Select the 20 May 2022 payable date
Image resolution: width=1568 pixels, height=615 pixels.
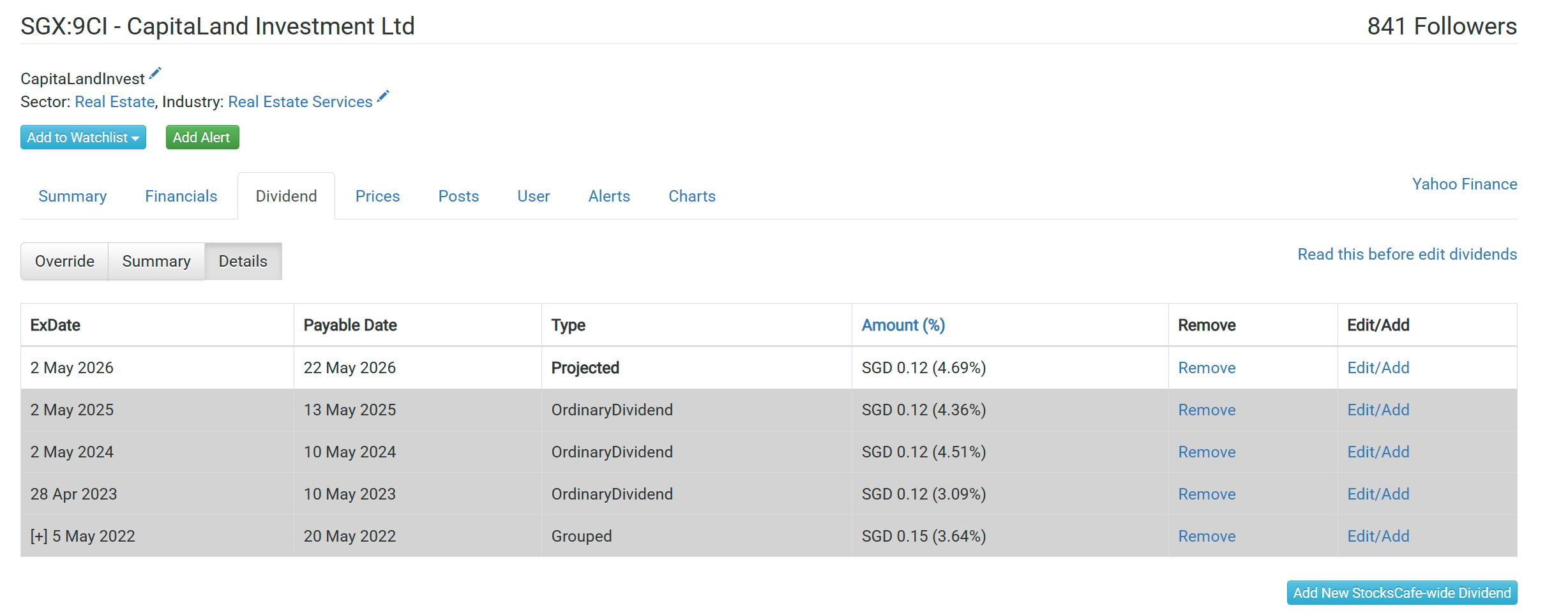click(350, 536)
